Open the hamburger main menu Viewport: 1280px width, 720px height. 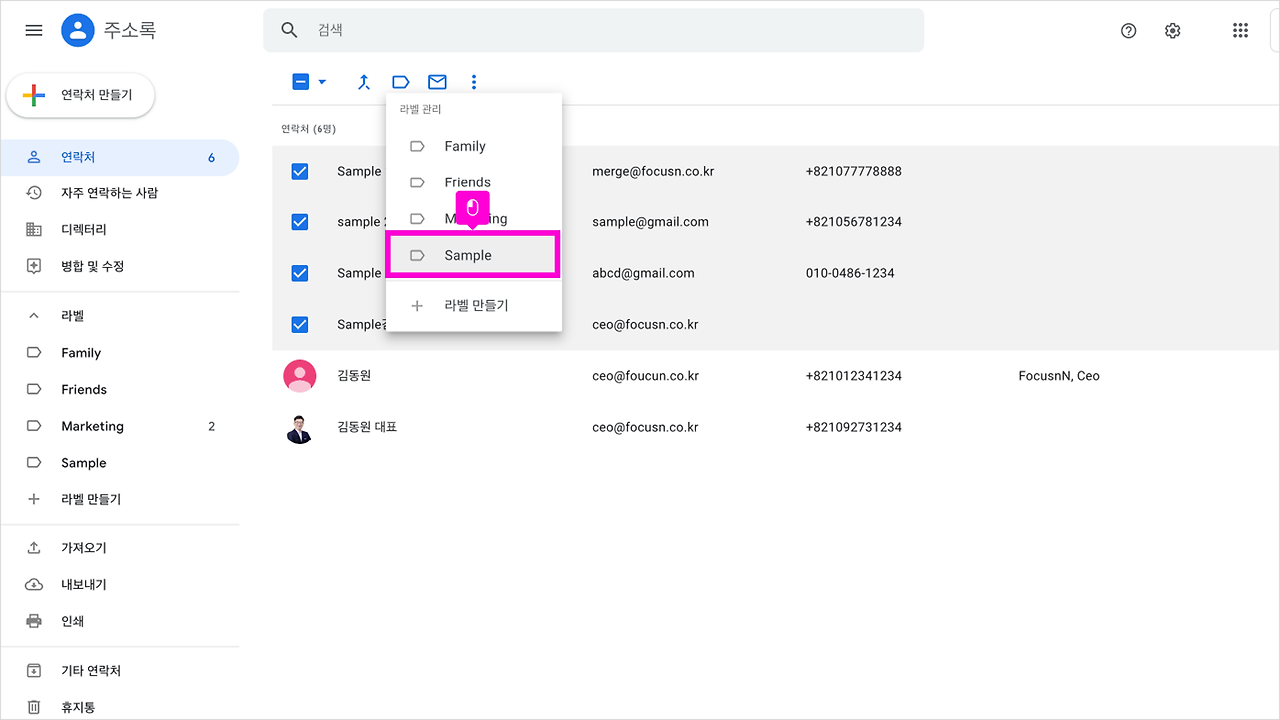tap(34, 30)
